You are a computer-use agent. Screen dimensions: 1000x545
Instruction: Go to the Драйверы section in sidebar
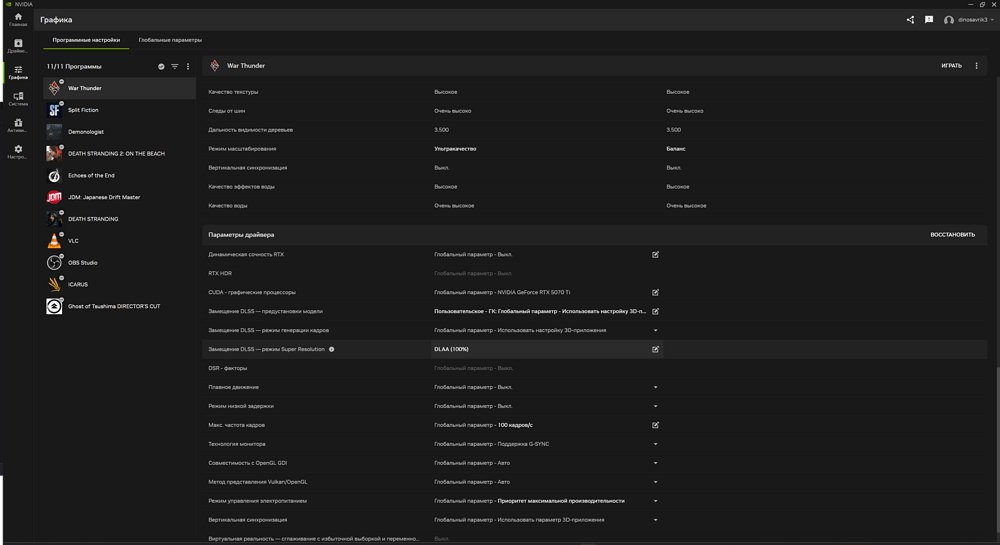pyautogui.click(x=18, y=46)
